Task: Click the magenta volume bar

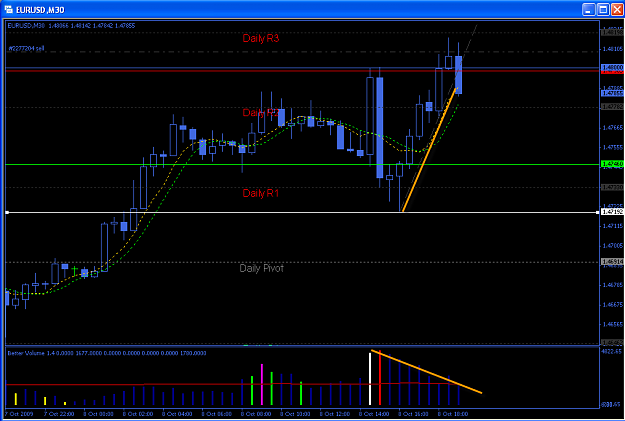Action: click(x=262, y=384)
